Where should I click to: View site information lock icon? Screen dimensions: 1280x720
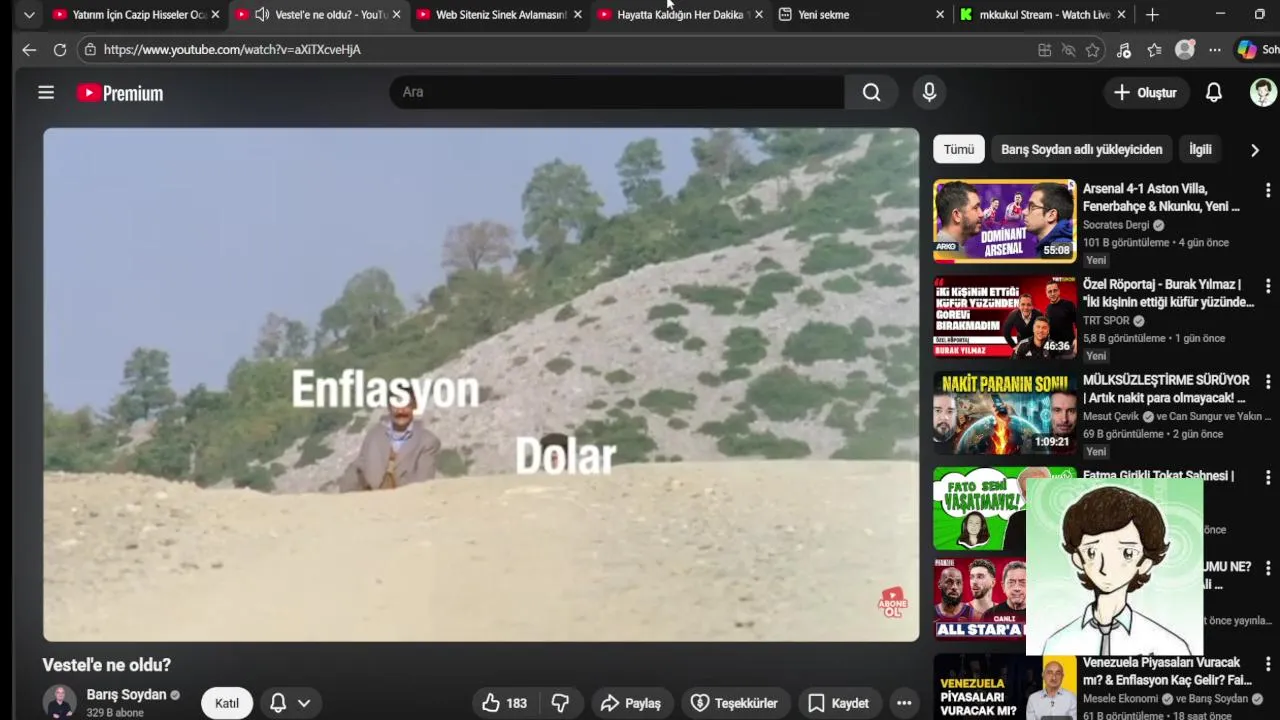(91, 49)
